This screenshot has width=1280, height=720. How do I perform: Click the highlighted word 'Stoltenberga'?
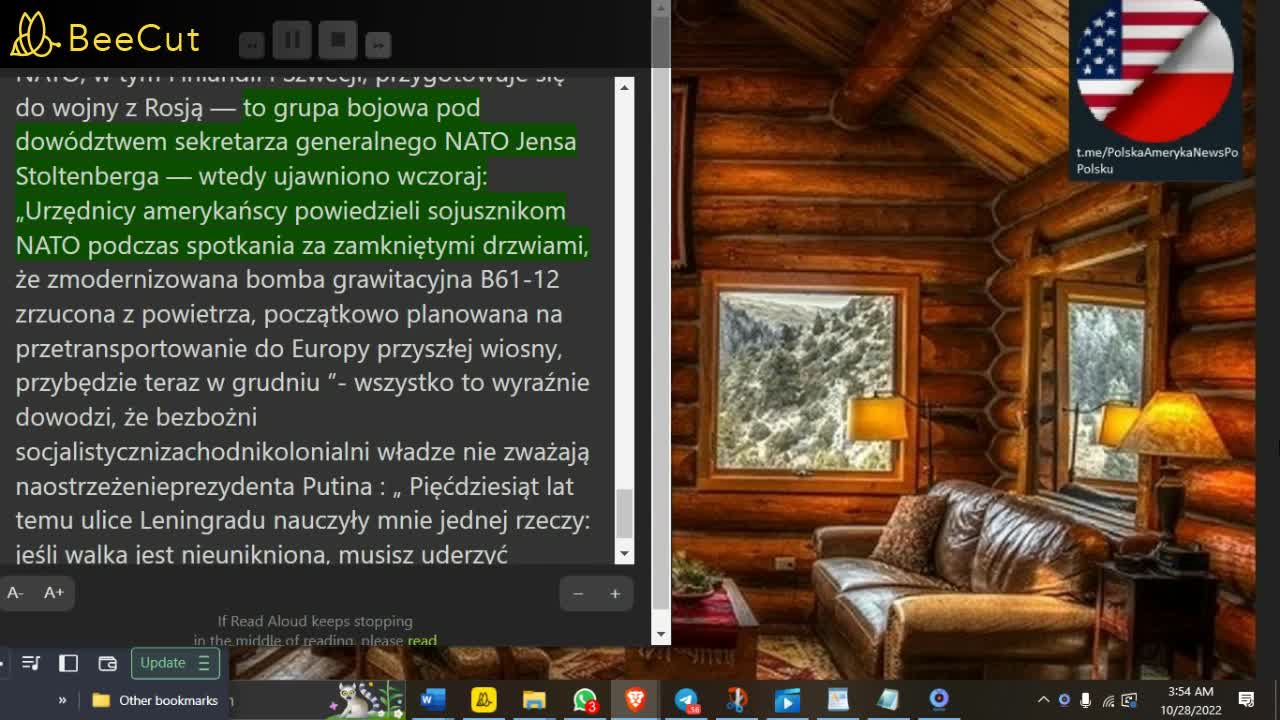click(x=87, y=176)
